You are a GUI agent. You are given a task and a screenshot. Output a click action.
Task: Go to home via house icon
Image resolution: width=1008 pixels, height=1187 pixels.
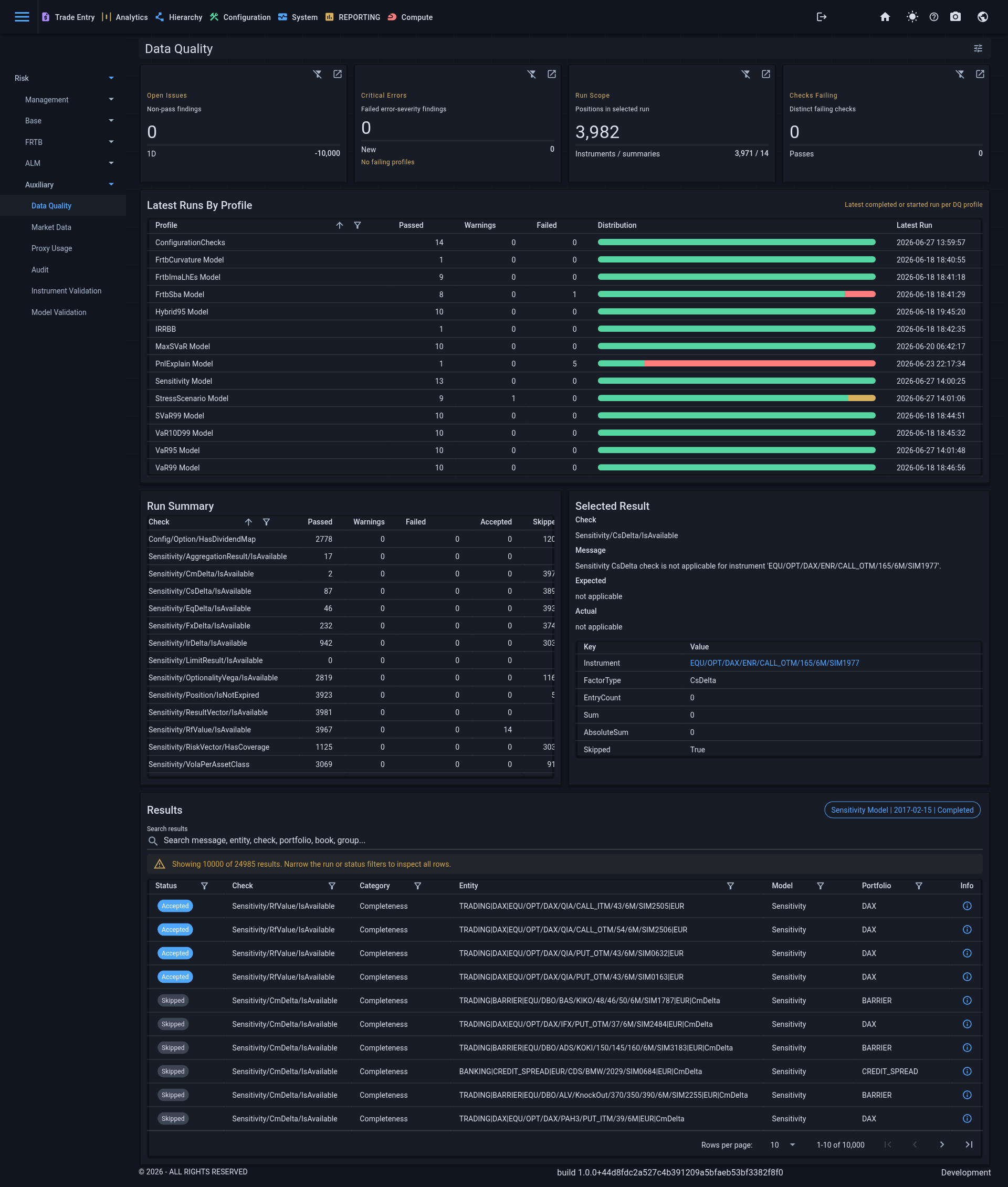(885, 17)
